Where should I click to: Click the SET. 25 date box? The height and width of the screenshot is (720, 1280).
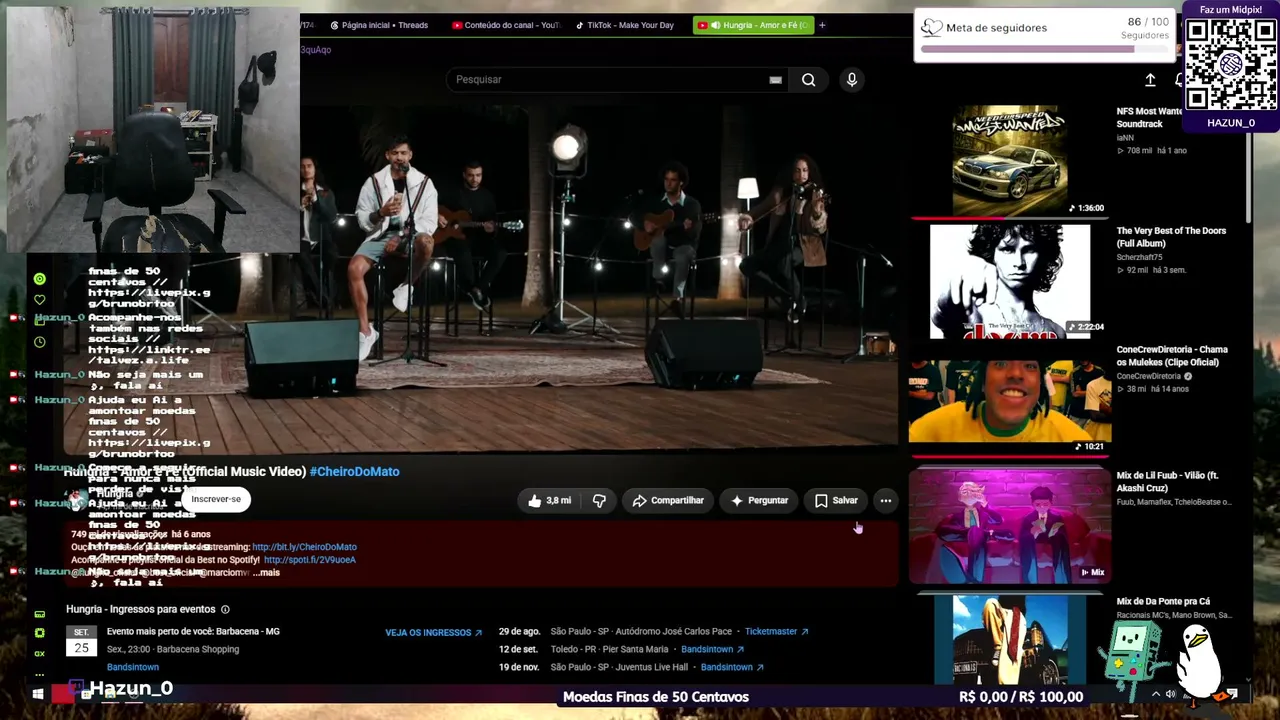point(81,640)
